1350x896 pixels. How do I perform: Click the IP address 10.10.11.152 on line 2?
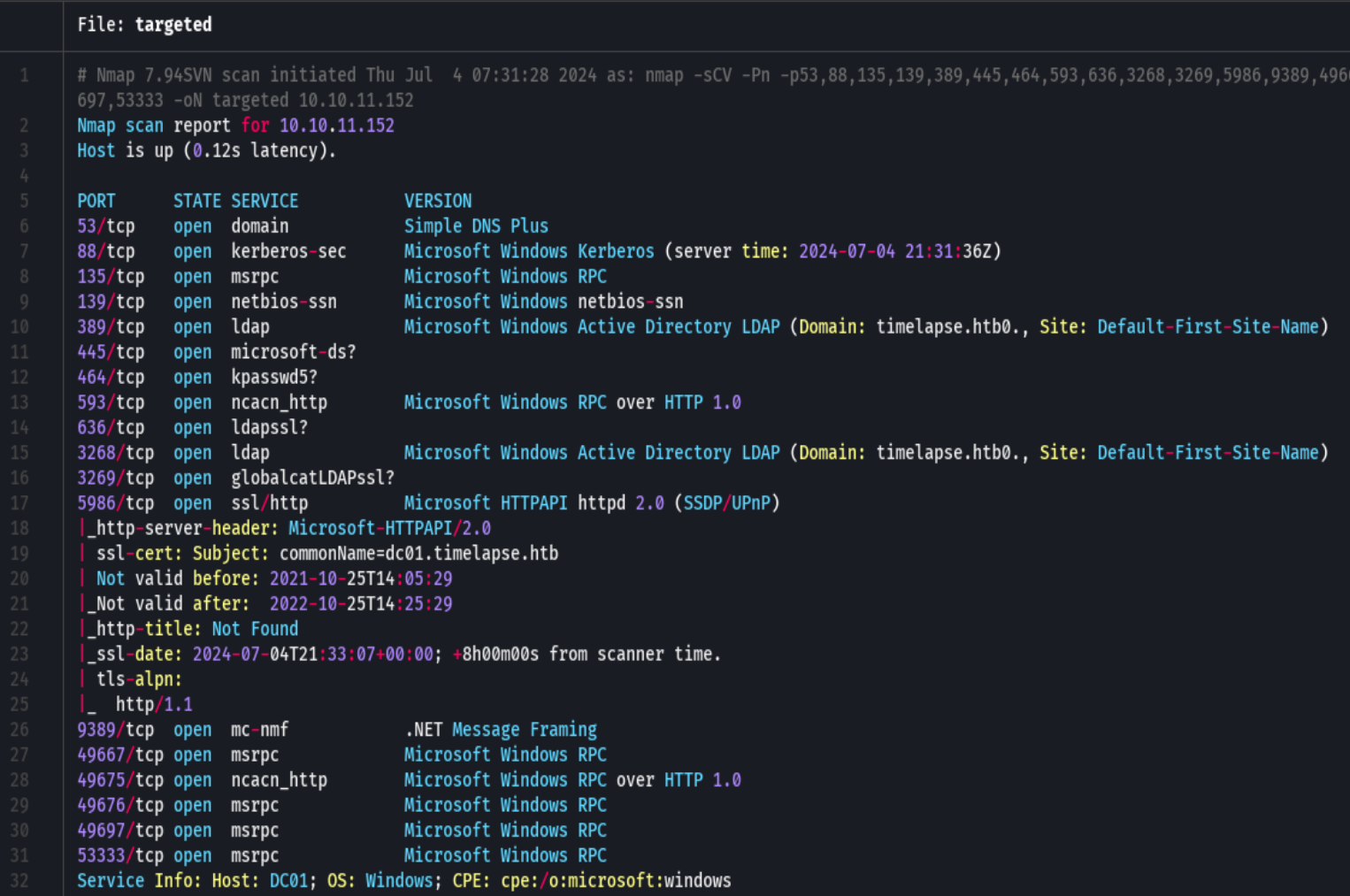click(x=336, y=125)
